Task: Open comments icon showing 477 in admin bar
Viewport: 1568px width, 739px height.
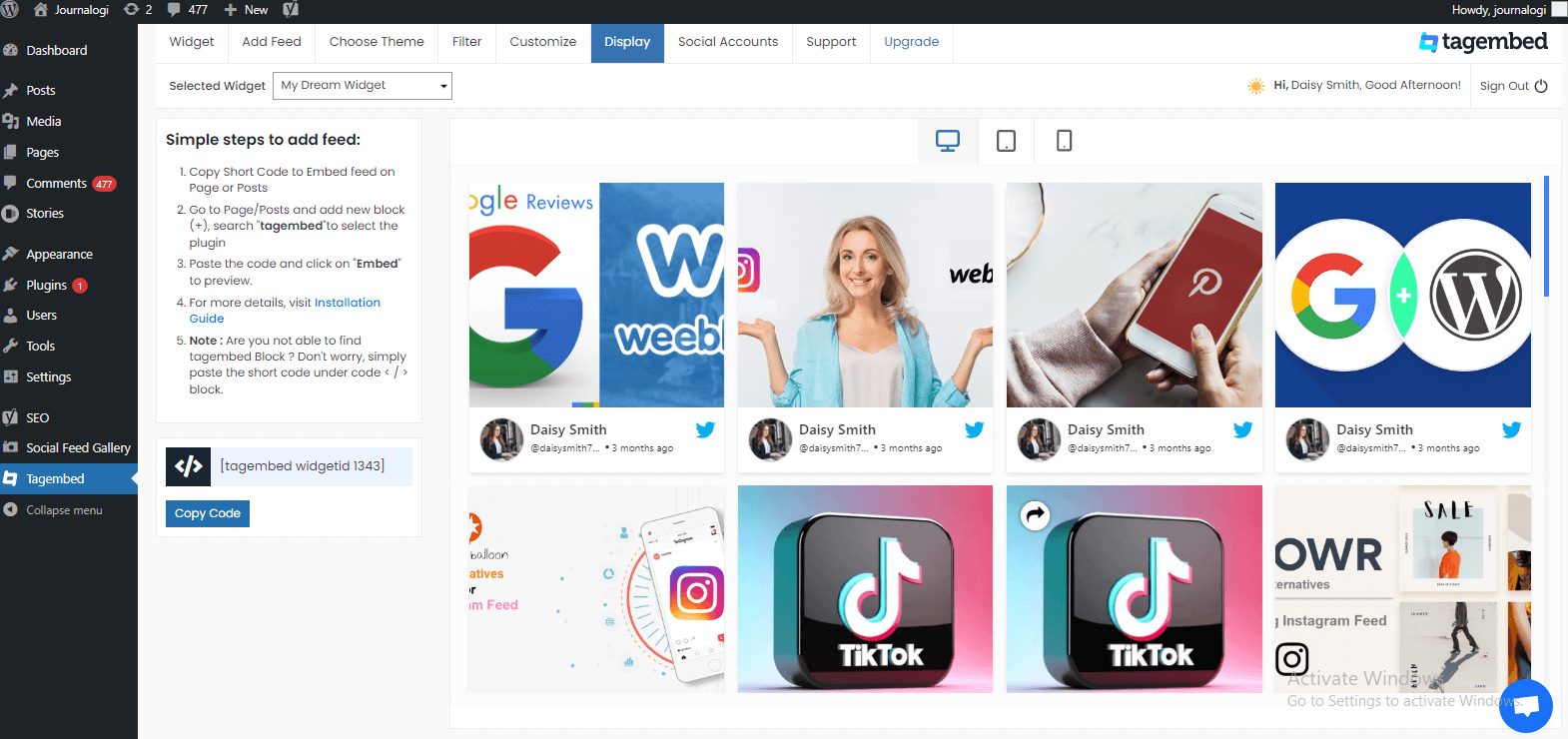Action: coord(187,10)
